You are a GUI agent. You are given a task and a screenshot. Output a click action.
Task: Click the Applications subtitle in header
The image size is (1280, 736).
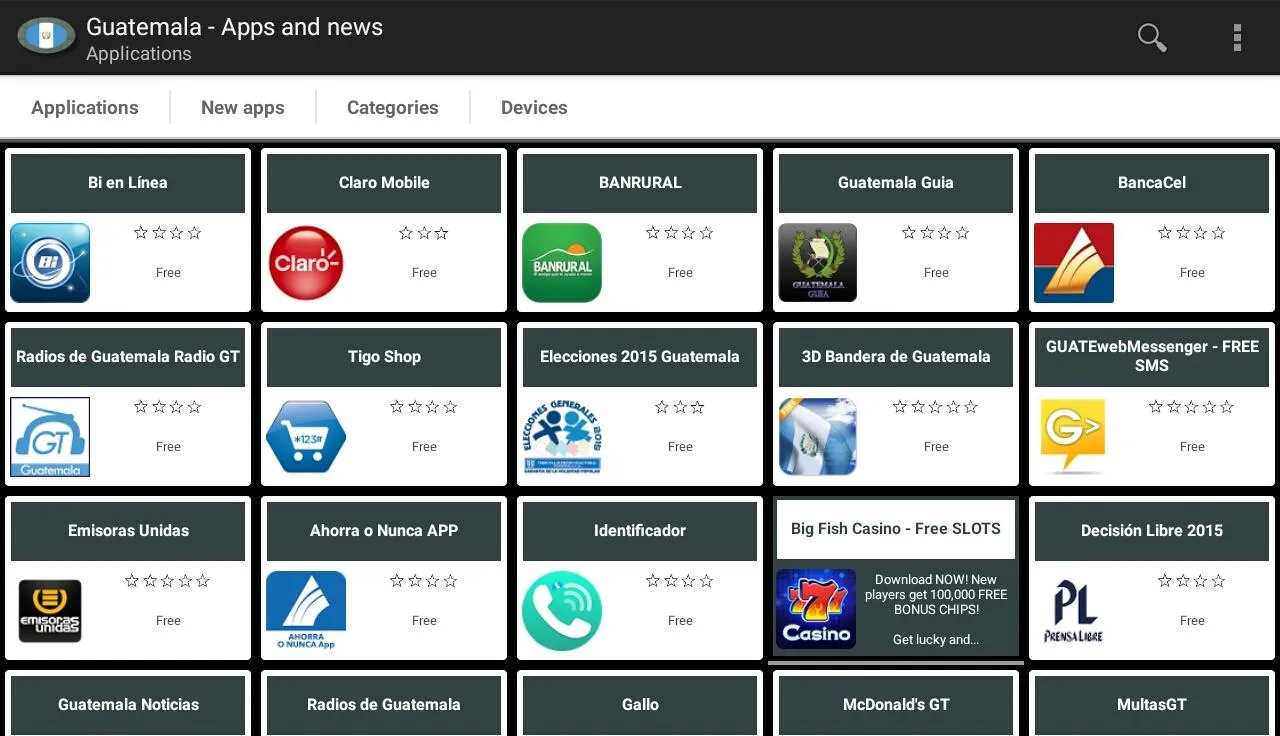coord(139,54)
